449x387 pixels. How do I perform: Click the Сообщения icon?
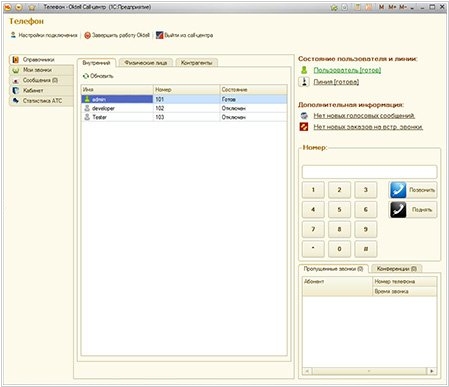15,80
